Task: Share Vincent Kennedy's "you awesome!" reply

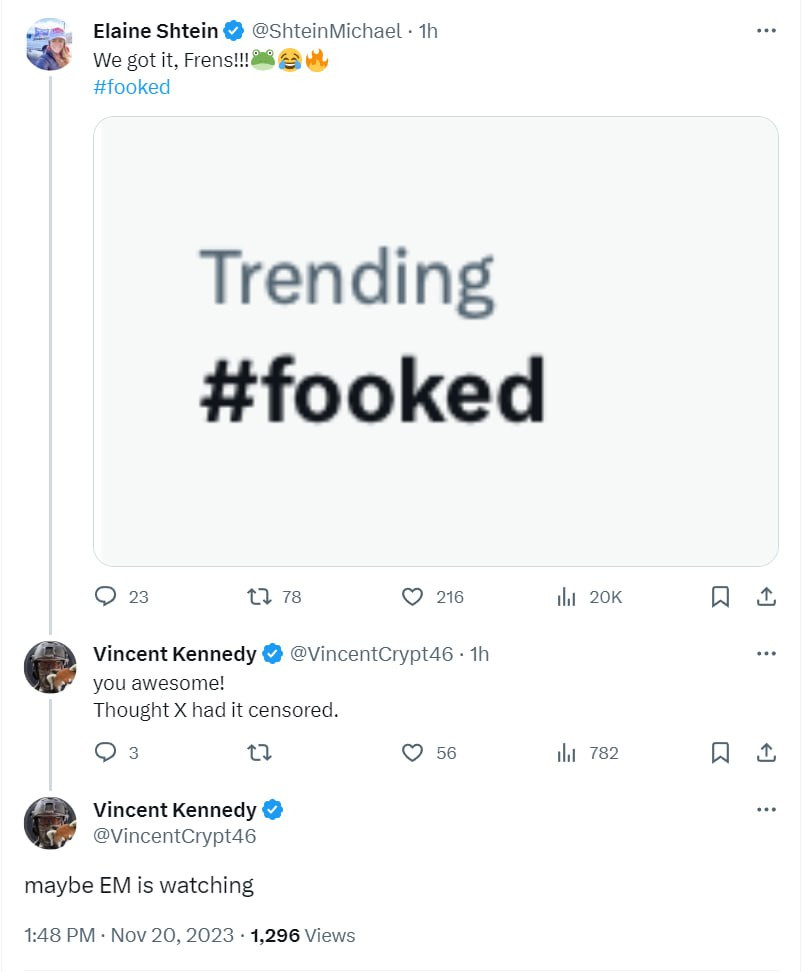Action: (x=766, y=753)
